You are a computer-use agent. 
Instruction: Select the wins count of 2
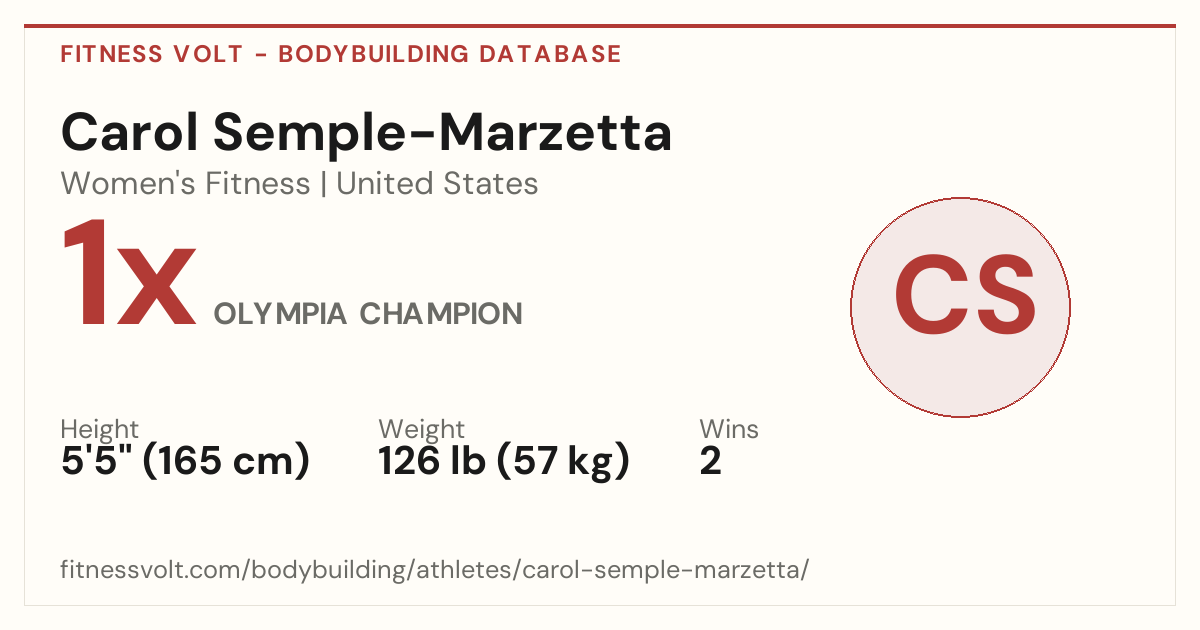710,463
